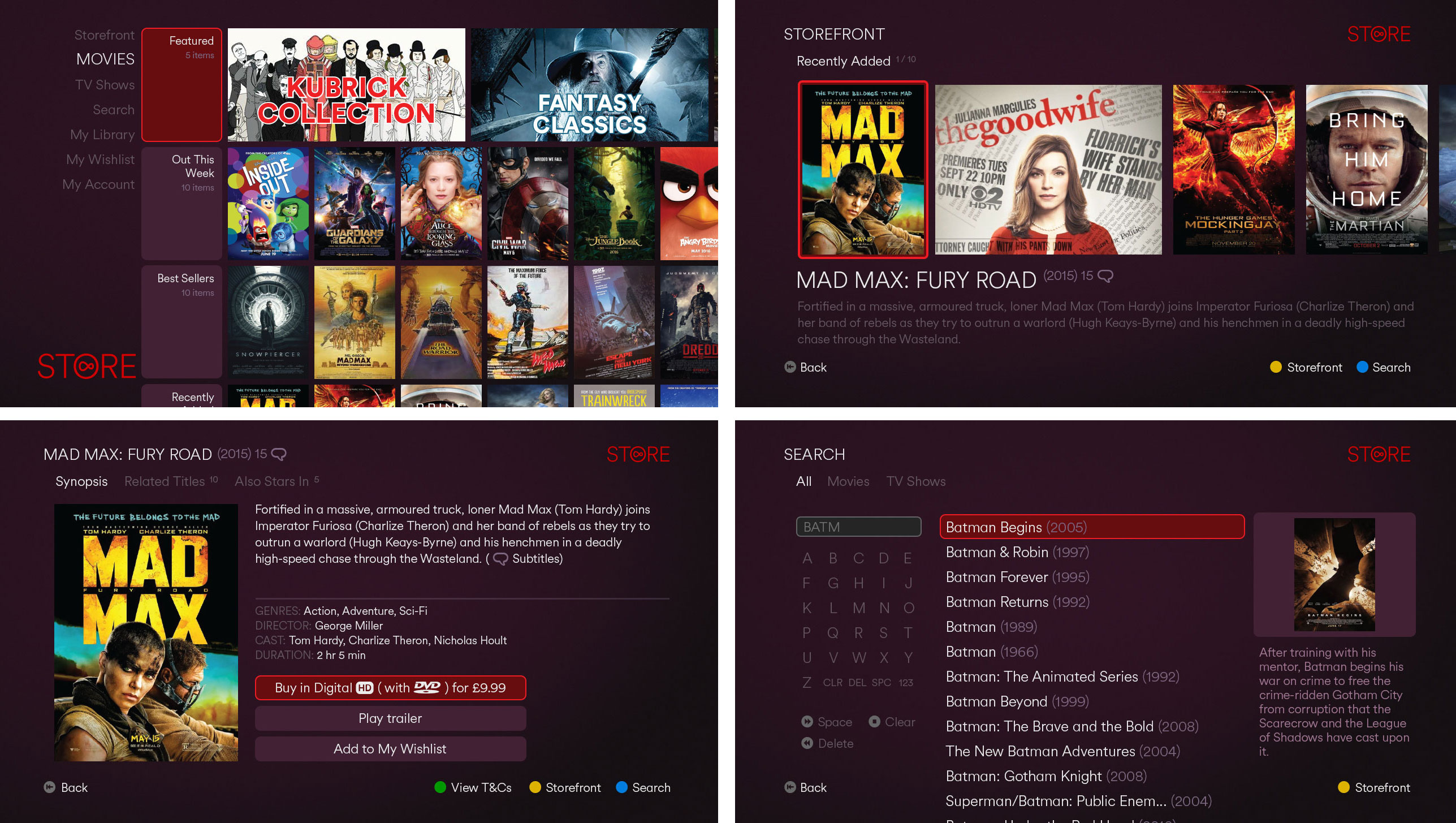Focus the BATM search input field

click(858, 527)
